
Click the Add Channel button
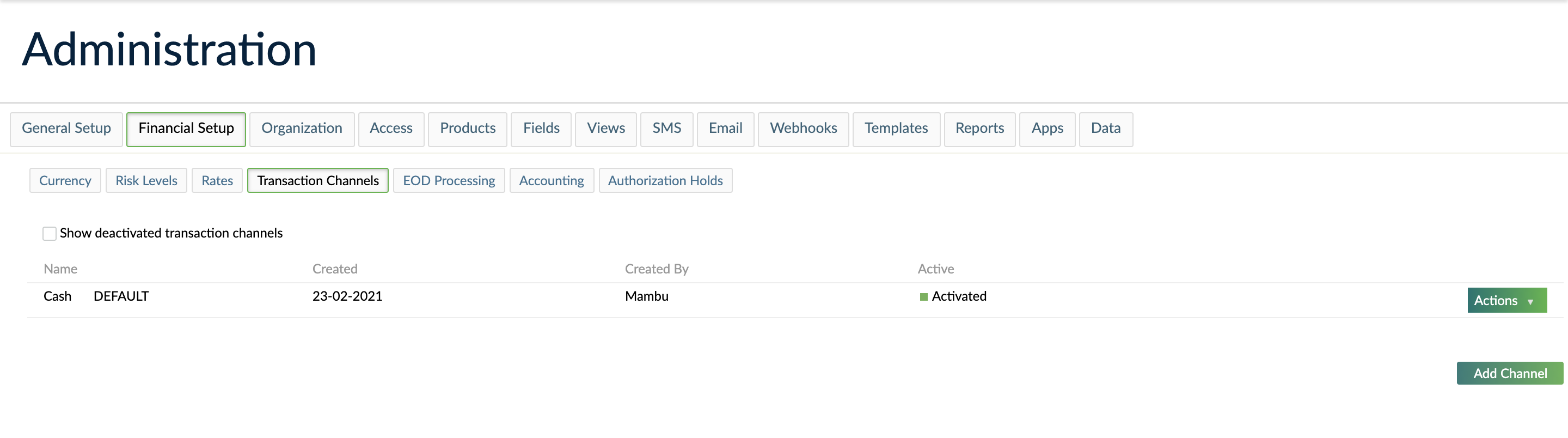tap(1510, 373)
